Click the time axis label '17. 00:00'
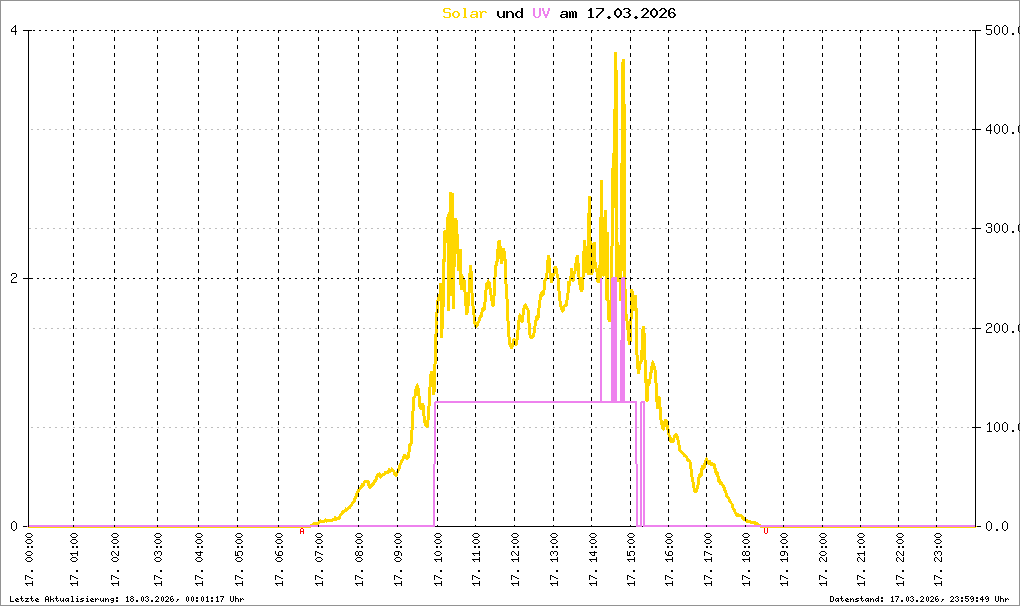The image size is (1020, 606). click(x=29, y=559)
